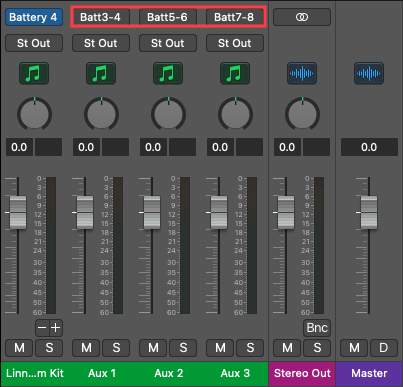Click Stereo Out 0.0 gain field
403x387 pixels.
[x=287, y=147]
